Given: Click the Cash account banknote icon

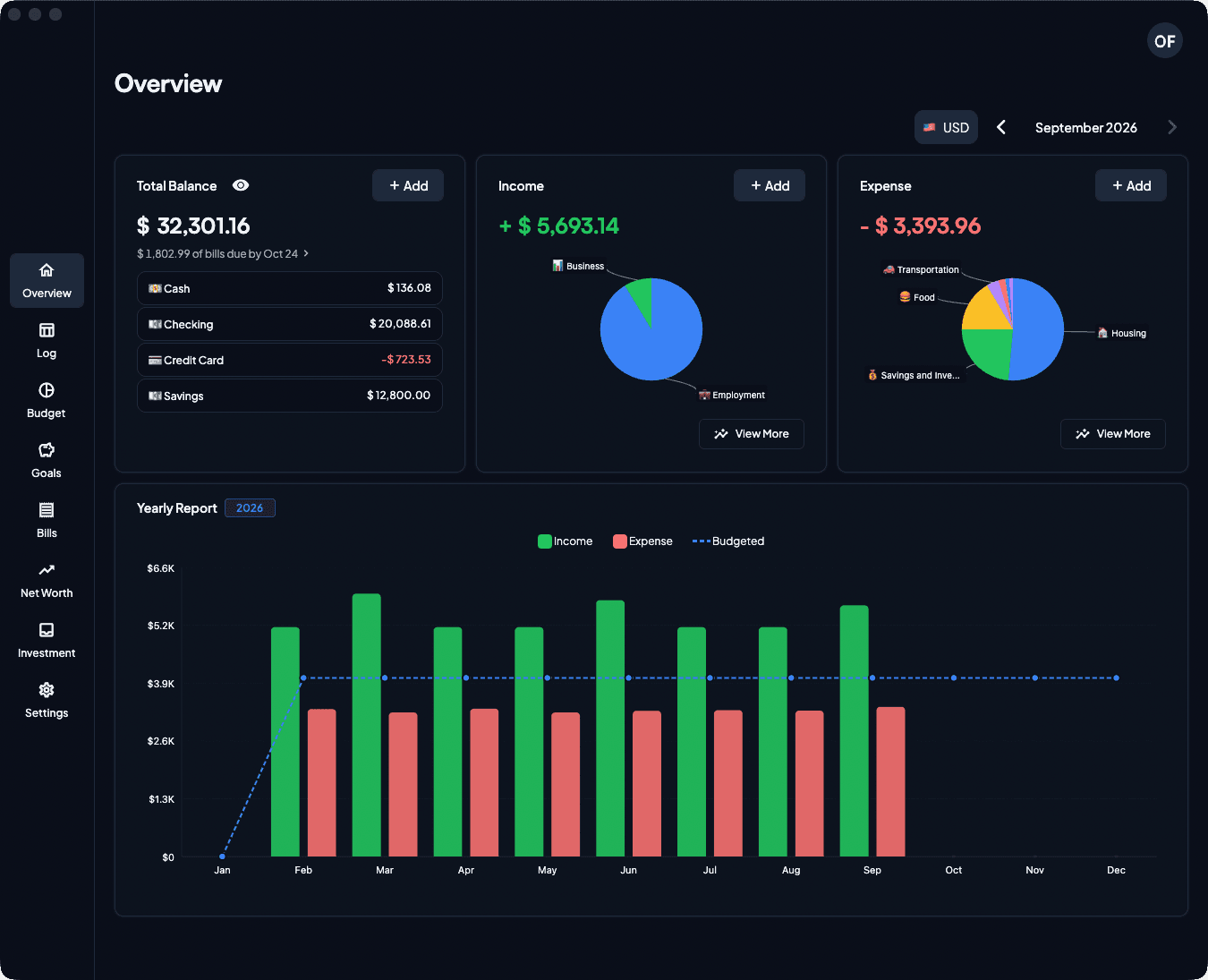Looking at the screenshot, I should tap(155, 288).
